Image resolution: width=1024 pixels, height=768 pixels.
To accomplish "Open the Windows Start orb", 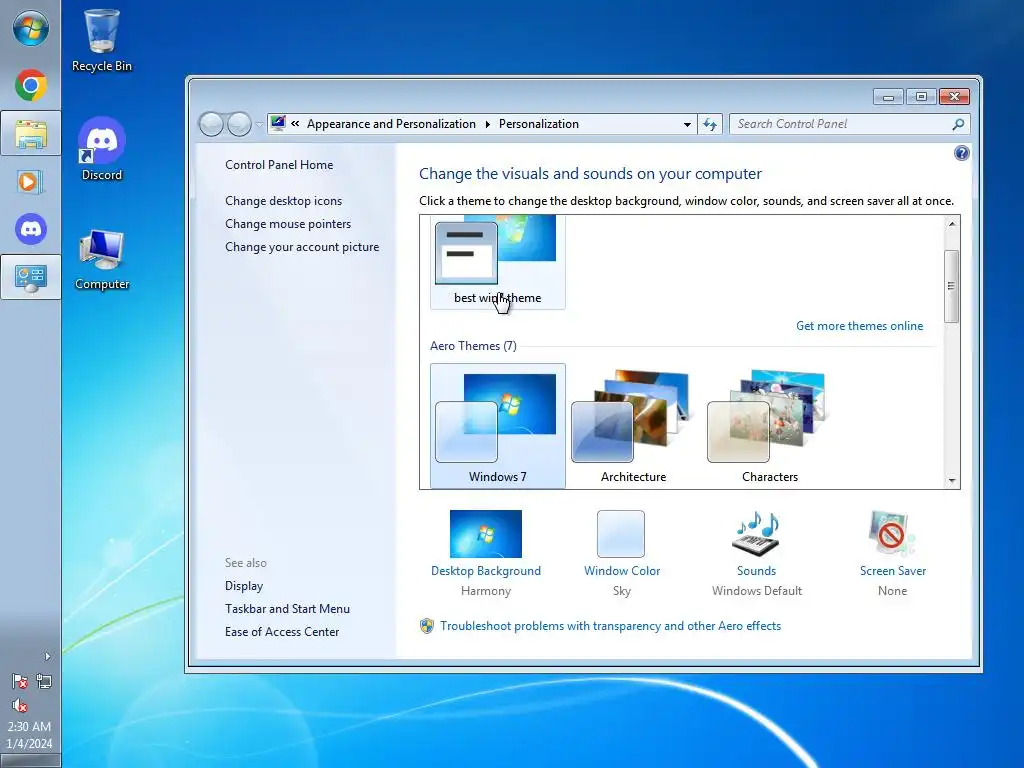I will click(31, 29).
